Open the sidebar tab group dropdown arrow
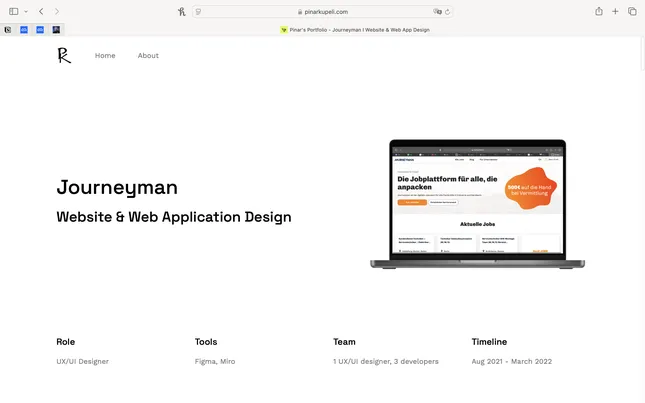Viewport: 645px width, 403px height. (26, 12)
